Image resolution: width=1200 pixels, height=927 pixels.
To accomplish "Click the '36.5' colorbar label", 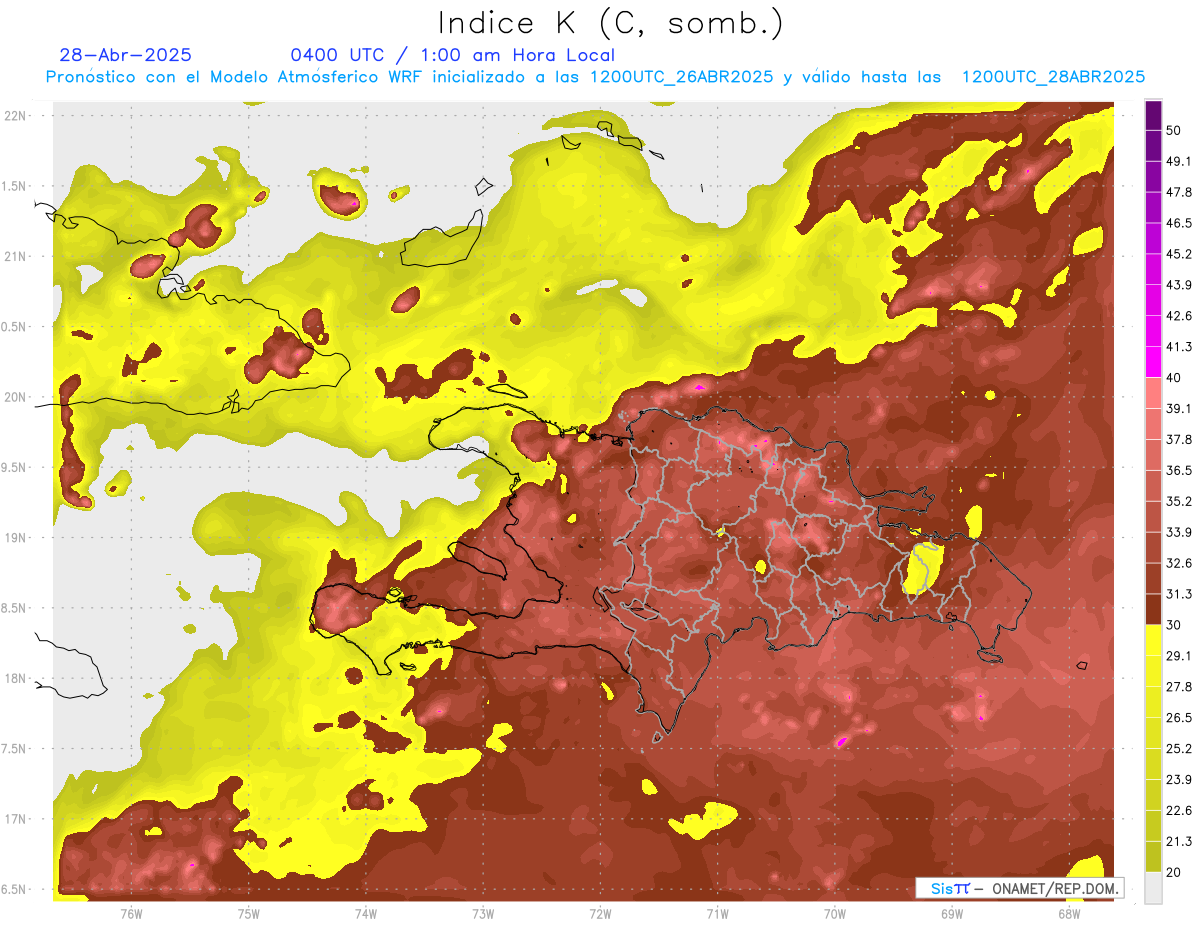I will 1179,471.
